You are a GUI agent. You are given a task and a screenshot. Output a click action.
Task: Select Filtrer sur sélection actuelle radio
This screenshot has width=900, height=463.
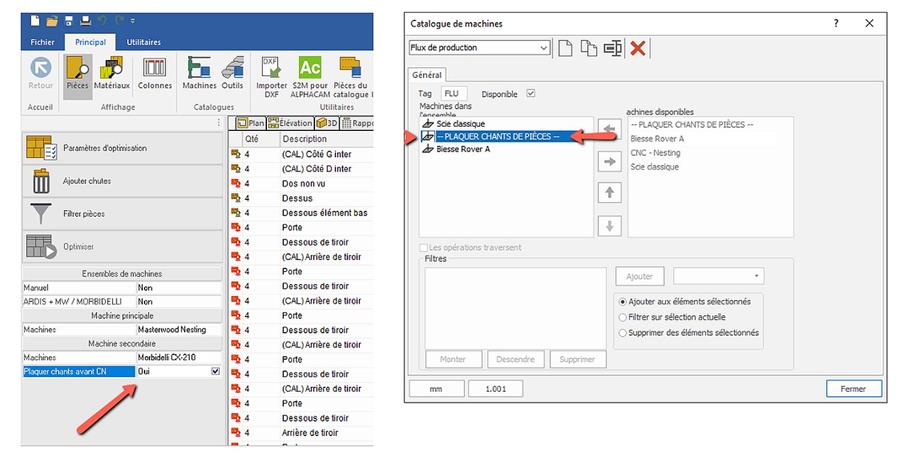[624, 317]
